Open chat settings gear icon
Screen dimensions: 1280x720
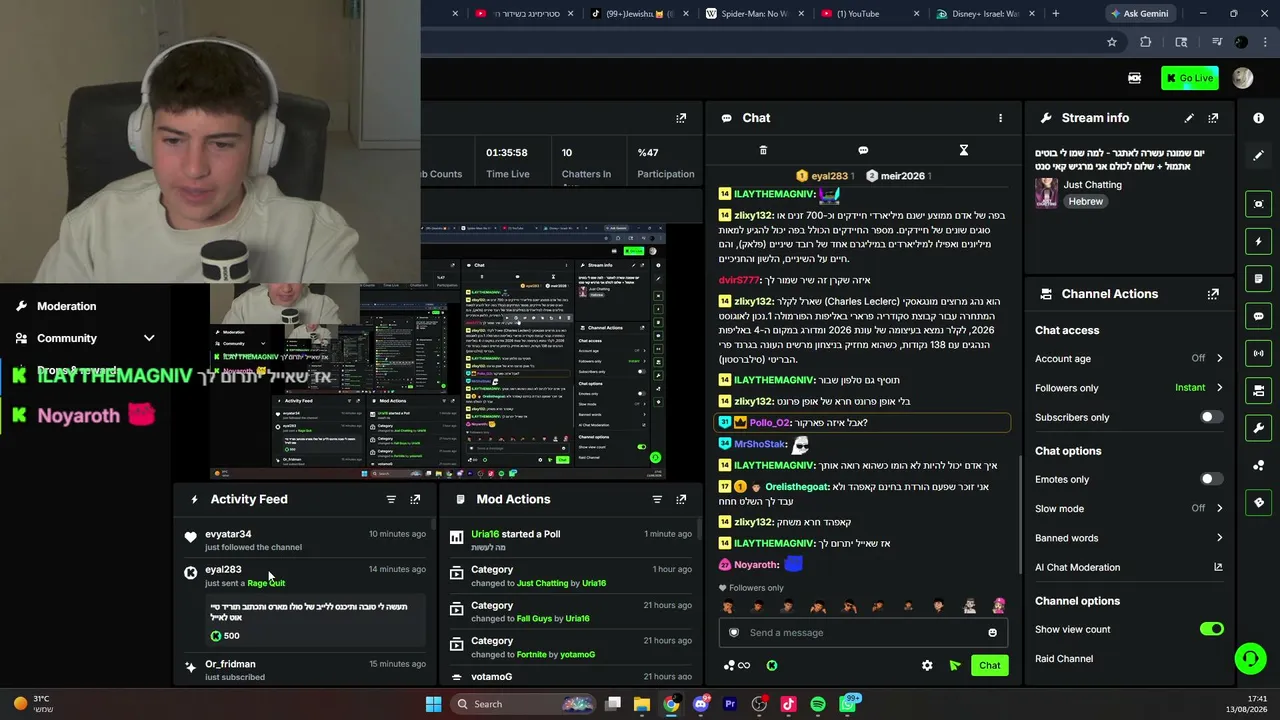tap(927, 665)
